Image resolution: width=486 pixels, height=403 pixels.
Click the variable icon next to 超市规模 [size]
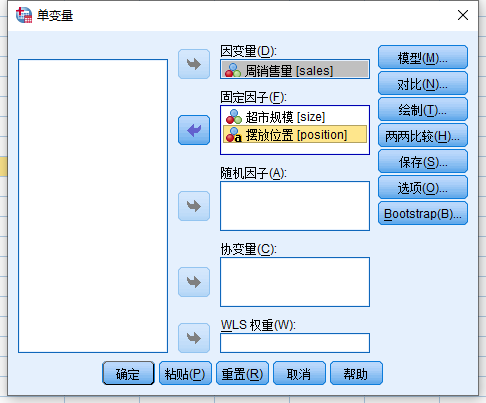pos(234,117)
